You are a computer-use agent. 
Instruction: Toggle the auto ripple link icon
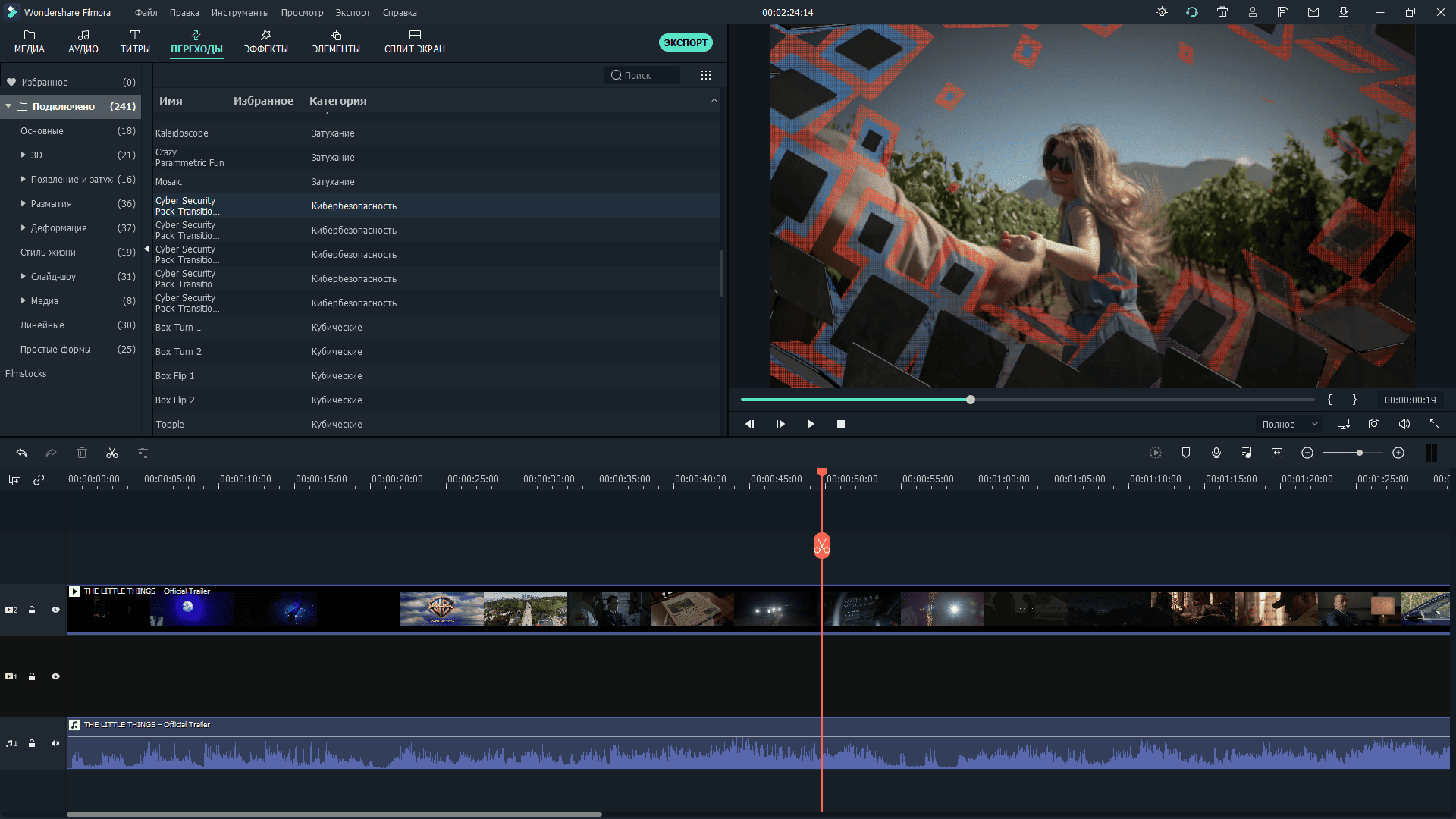click(x=39, y=479)
